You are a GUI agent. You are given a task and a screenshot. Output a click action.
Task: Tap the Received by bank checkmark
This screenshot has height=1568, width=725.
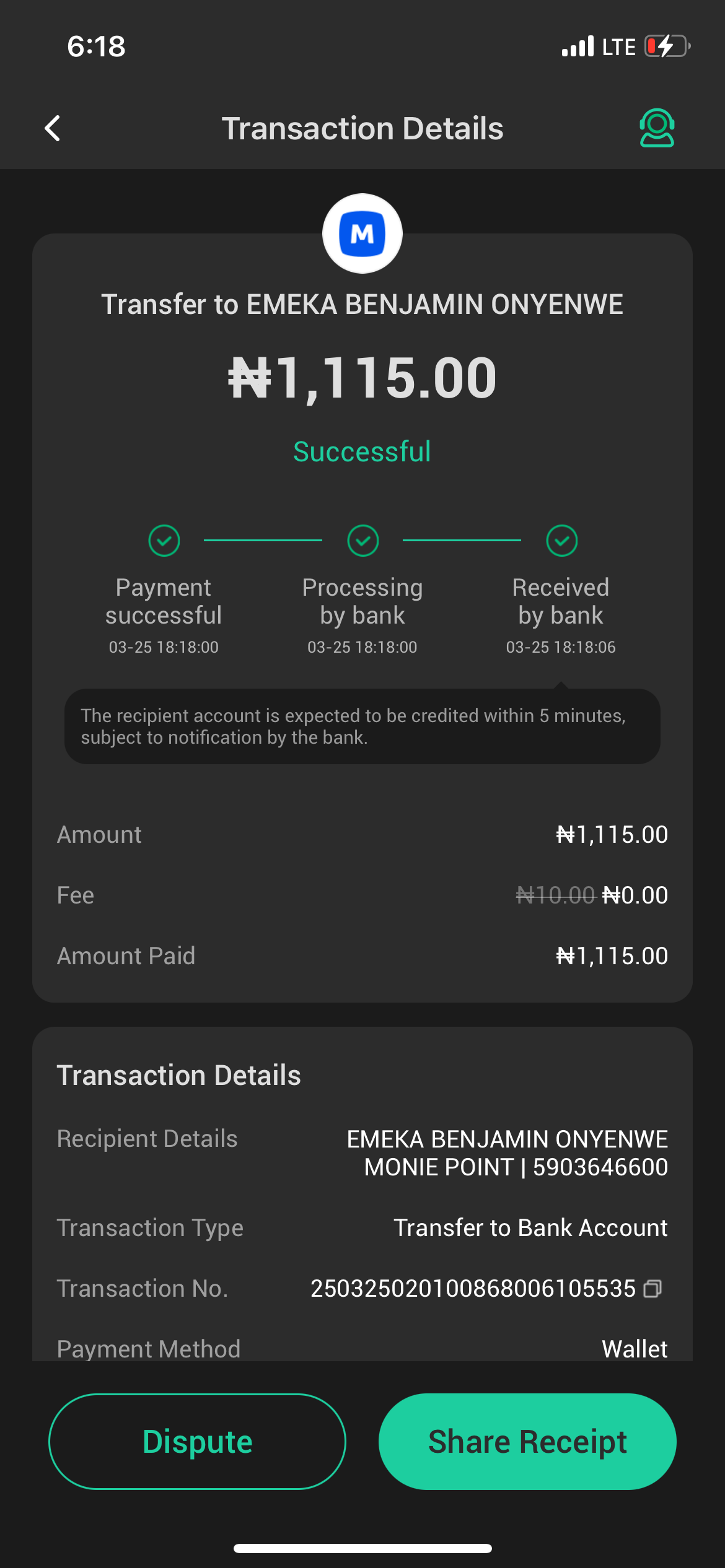(x=561, y=541)
